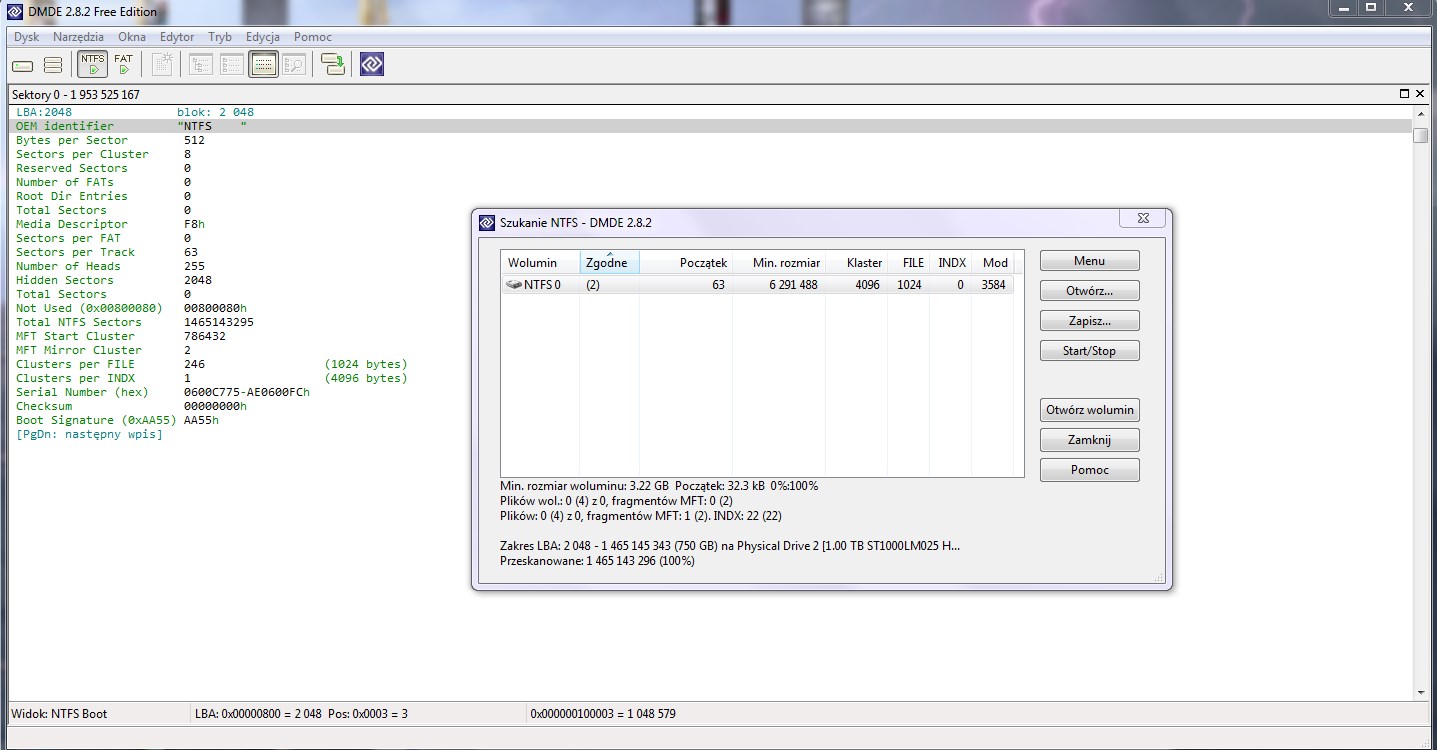Click the blue DMDE logo toolbar icon
Image resolution: width=1437 pixels, height=750 pixels.
click(372, 65)
